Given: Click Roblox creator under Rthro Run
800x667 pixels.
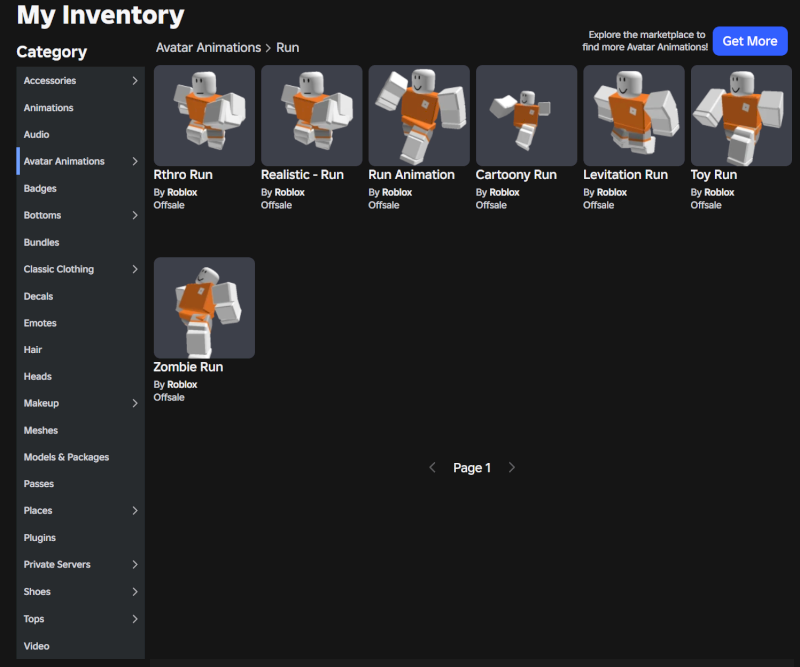Looking at the screenshot, I should pyautogui.click(x=182, y=192).
